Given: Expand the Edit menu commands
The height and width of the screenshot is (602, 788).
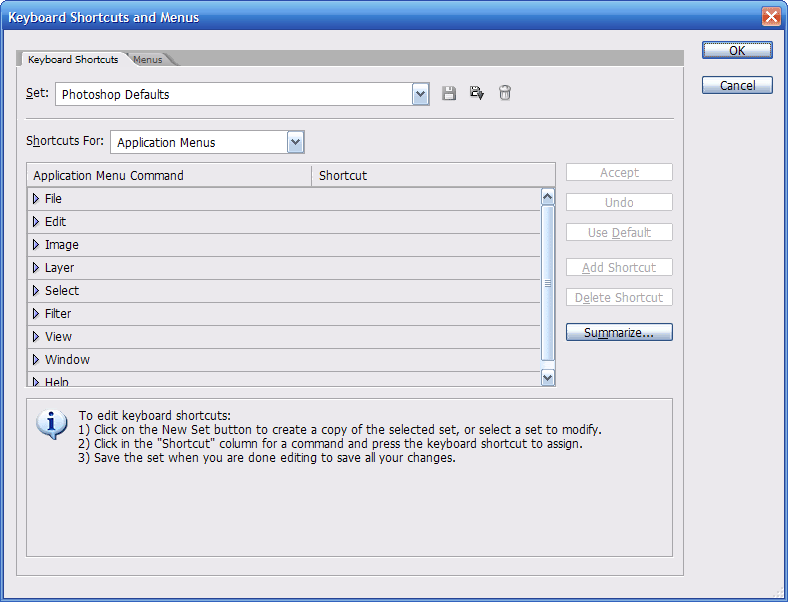Looking at the screenshot, I should point(36,222).
